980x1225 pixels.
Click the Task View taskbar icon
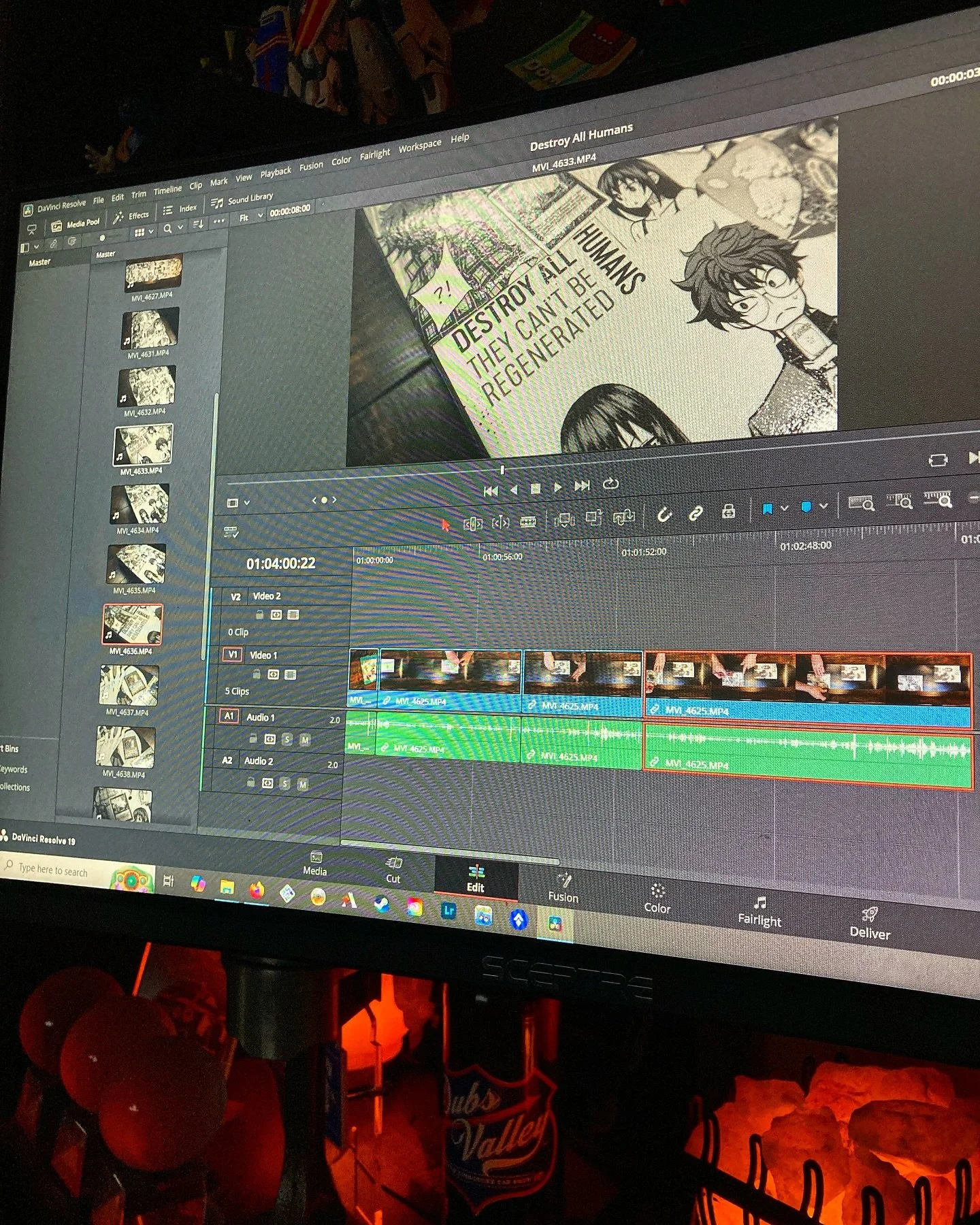tap(169, 882)
